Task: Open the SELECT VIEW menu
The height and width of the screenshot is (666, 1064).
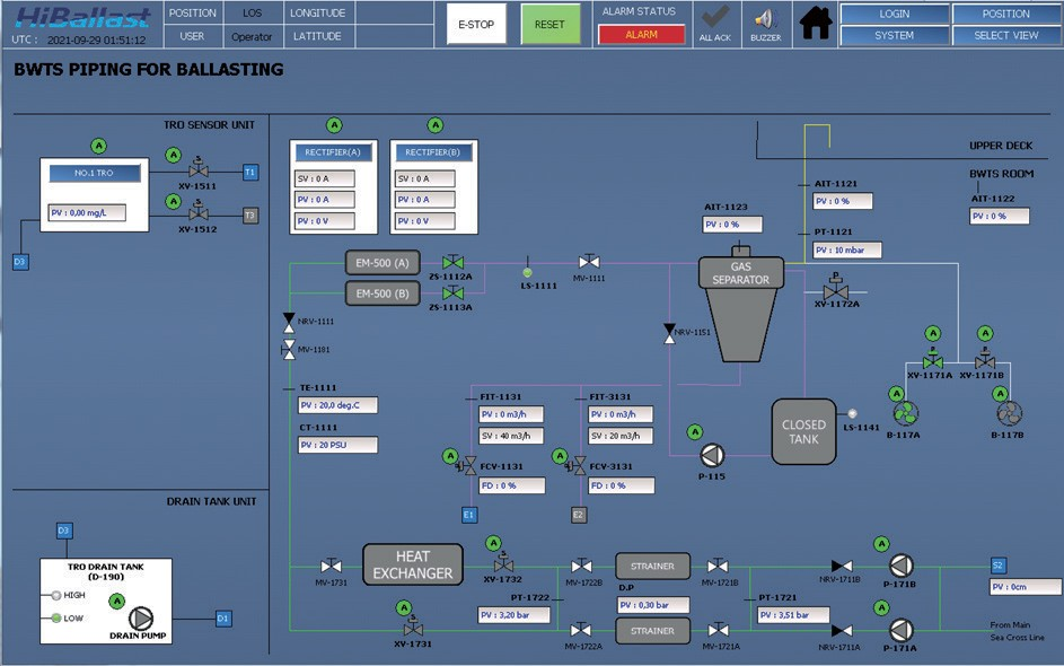Action: 1006,35
